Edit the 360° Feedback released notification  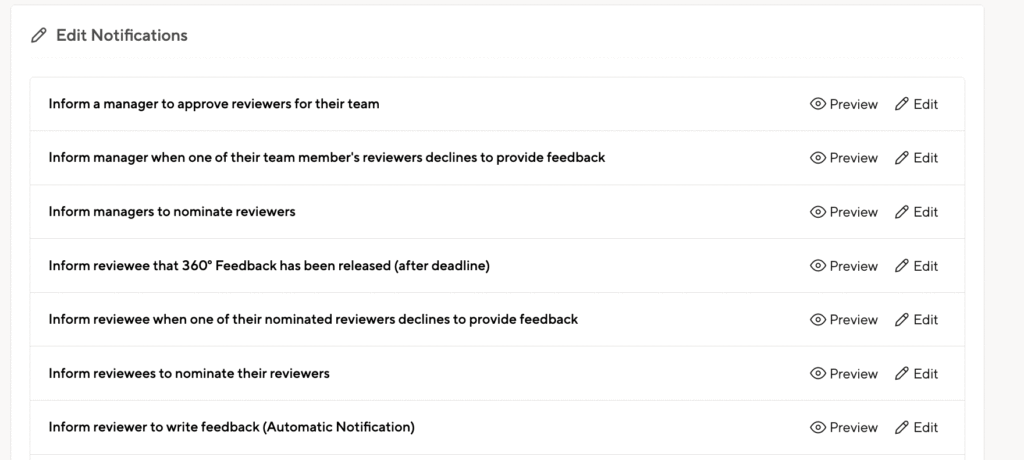tap(916, 266)
